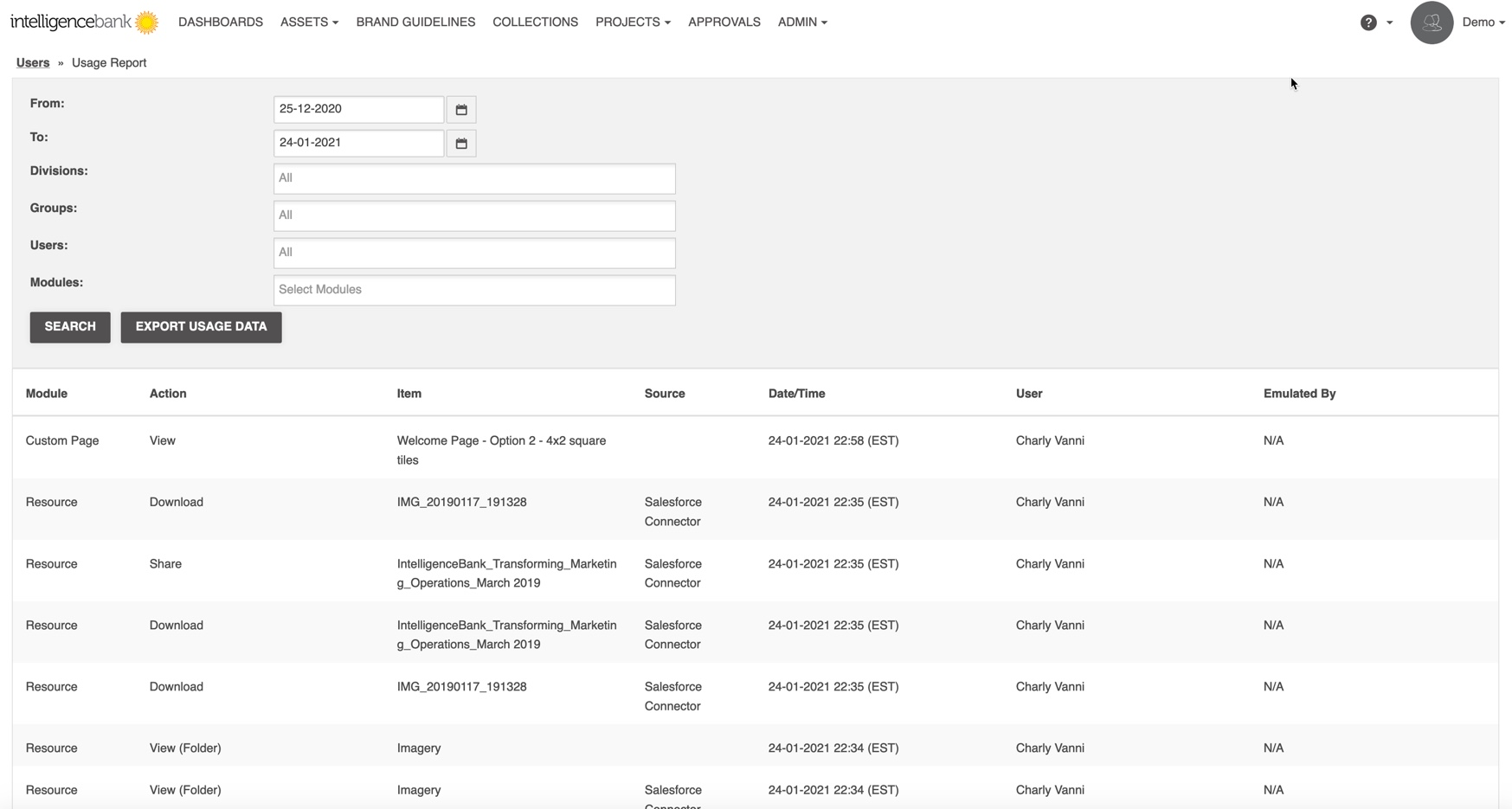Go to Dashboards
The height and width of the screenshot is (809, 1512).
tap(221, 22)
